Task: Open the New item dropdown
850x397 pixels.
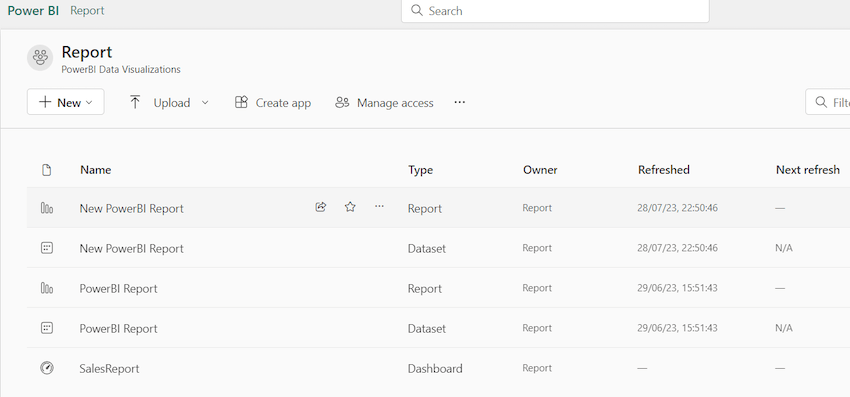Action: tap(66, 102)
